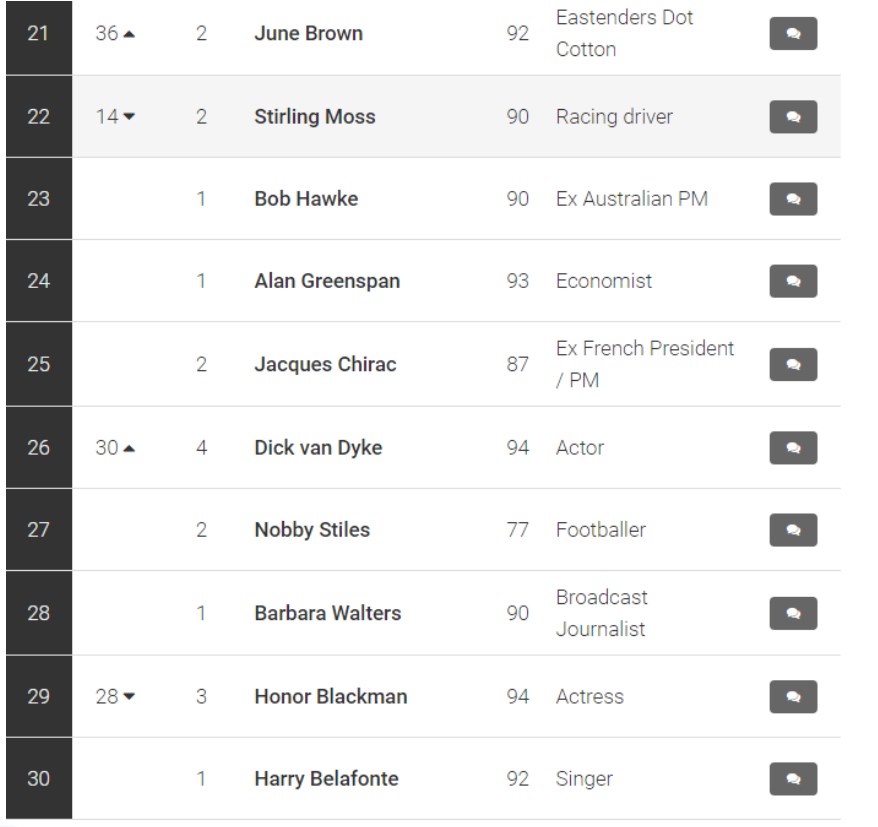Click the name Jacques Chirac
878x827 pixels.
pos(325,364)
